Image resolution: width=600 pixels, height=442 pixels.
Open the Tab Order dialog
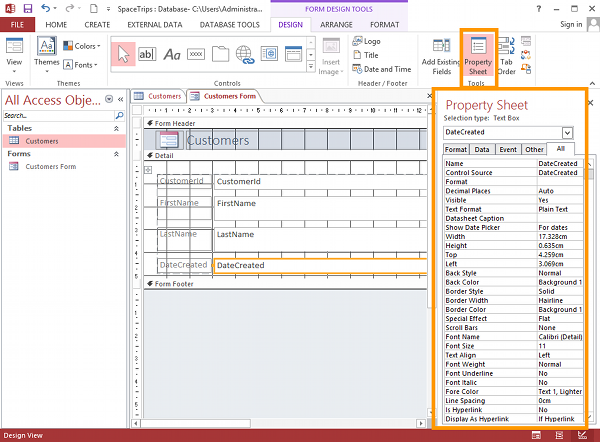tap(506, 56)
